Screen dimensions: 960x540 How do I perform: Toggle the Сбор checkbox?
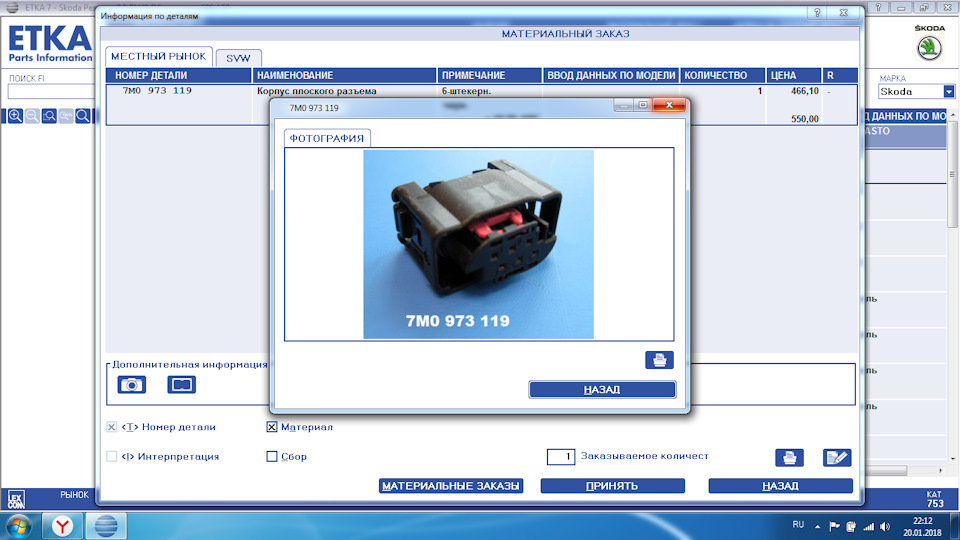[272, 456]
